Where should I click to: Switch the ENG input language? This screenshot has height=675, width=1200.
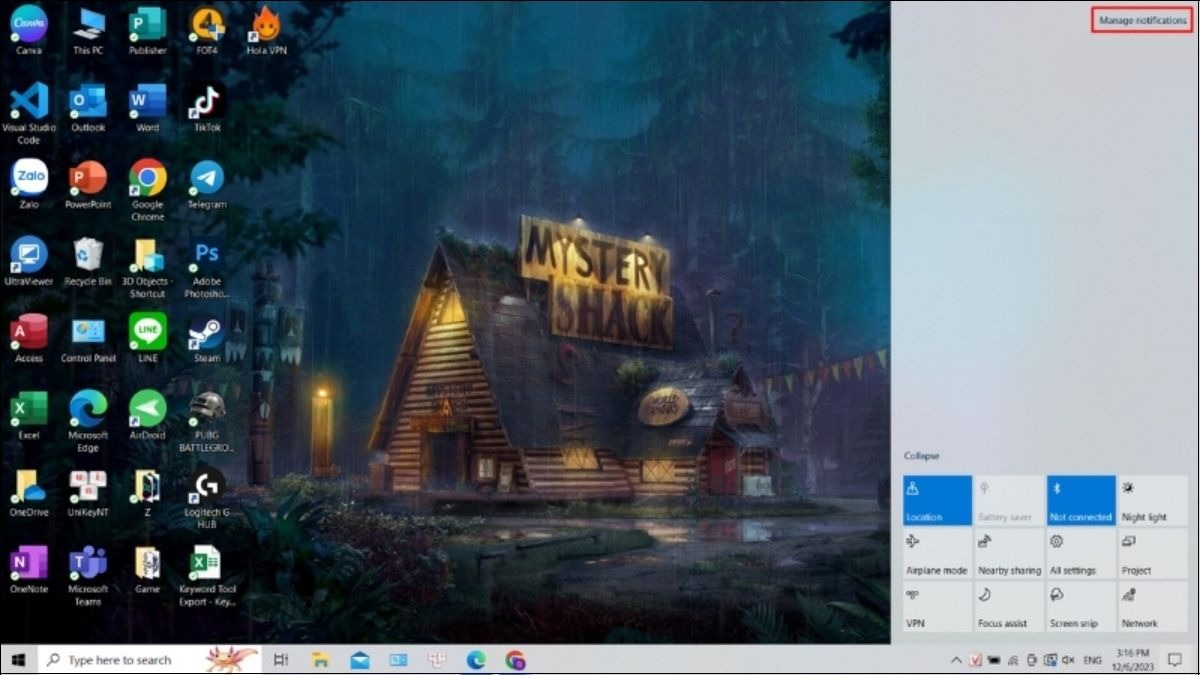coord(1093,660)
